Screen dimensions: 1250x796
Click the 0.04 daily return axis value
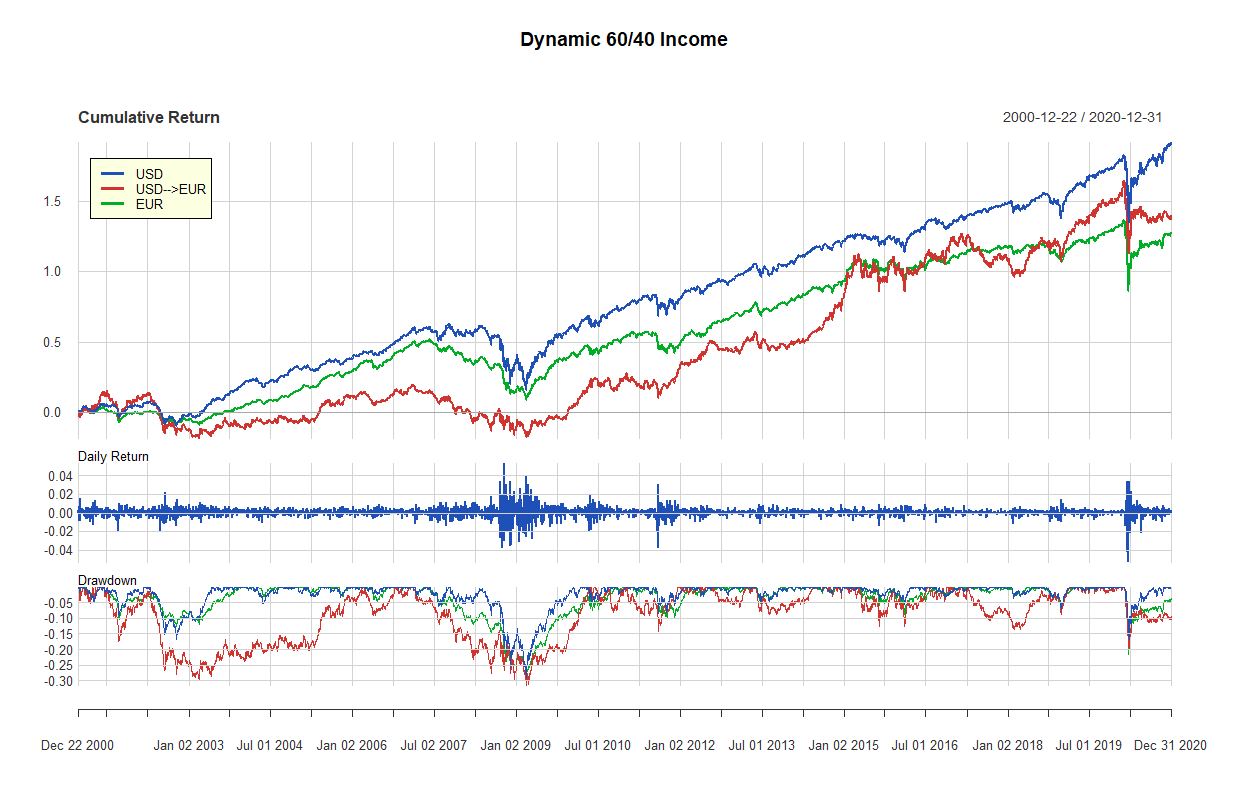click(x=60, y=476)
